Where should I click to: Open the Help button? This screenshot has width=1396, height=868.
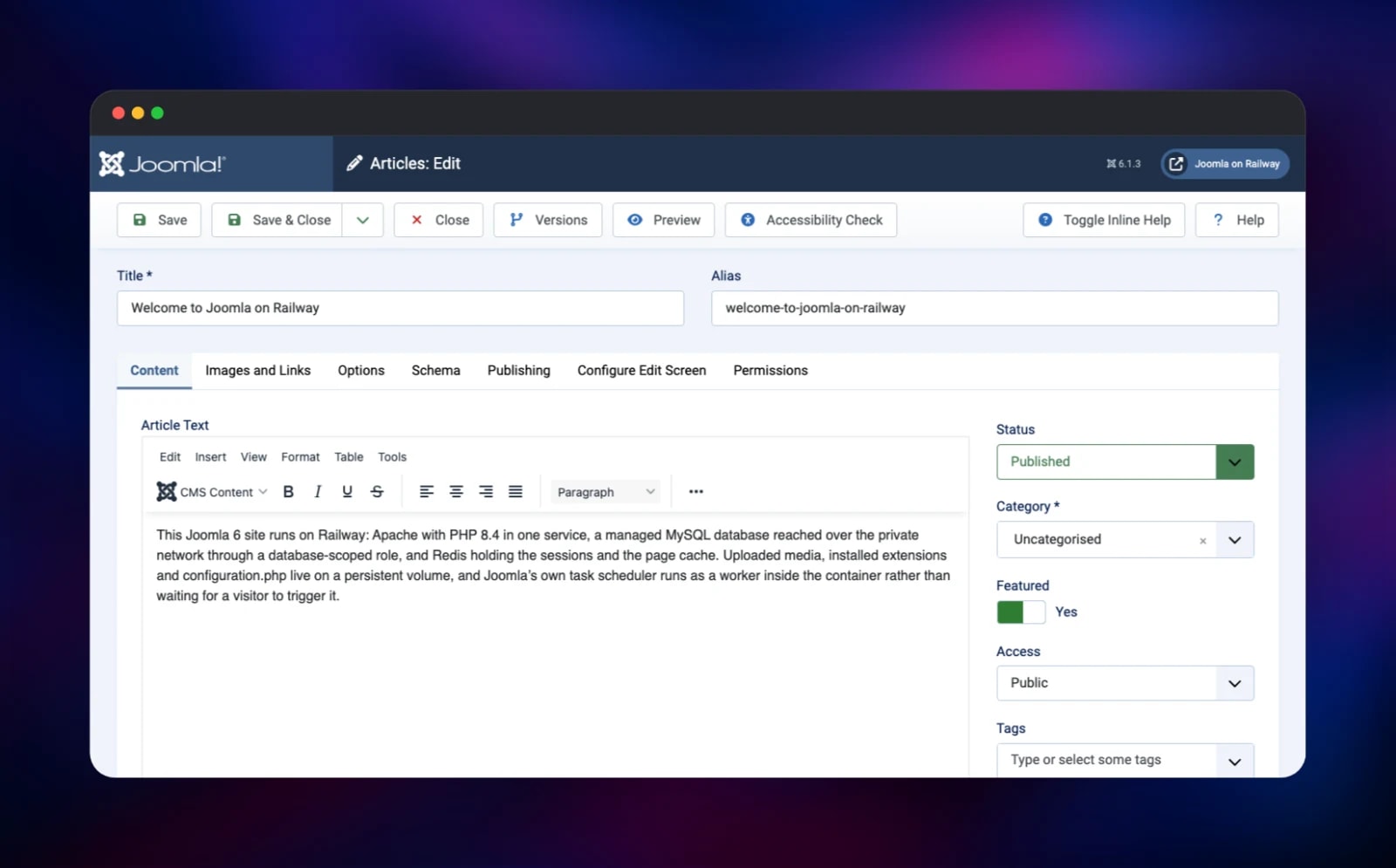[x=1237, y=220]
